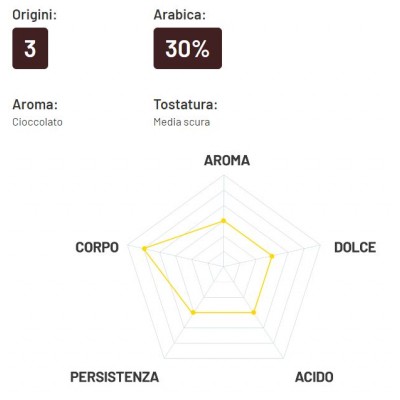Click the DOLCE axis label

click(x=355, y=247)
